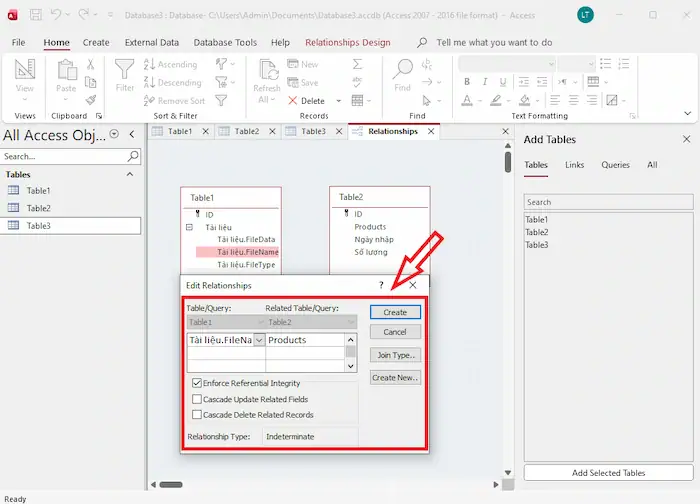This screenshot has height=504, width=700.
Task: Click the Join Type button
Action: coord(395,355)
